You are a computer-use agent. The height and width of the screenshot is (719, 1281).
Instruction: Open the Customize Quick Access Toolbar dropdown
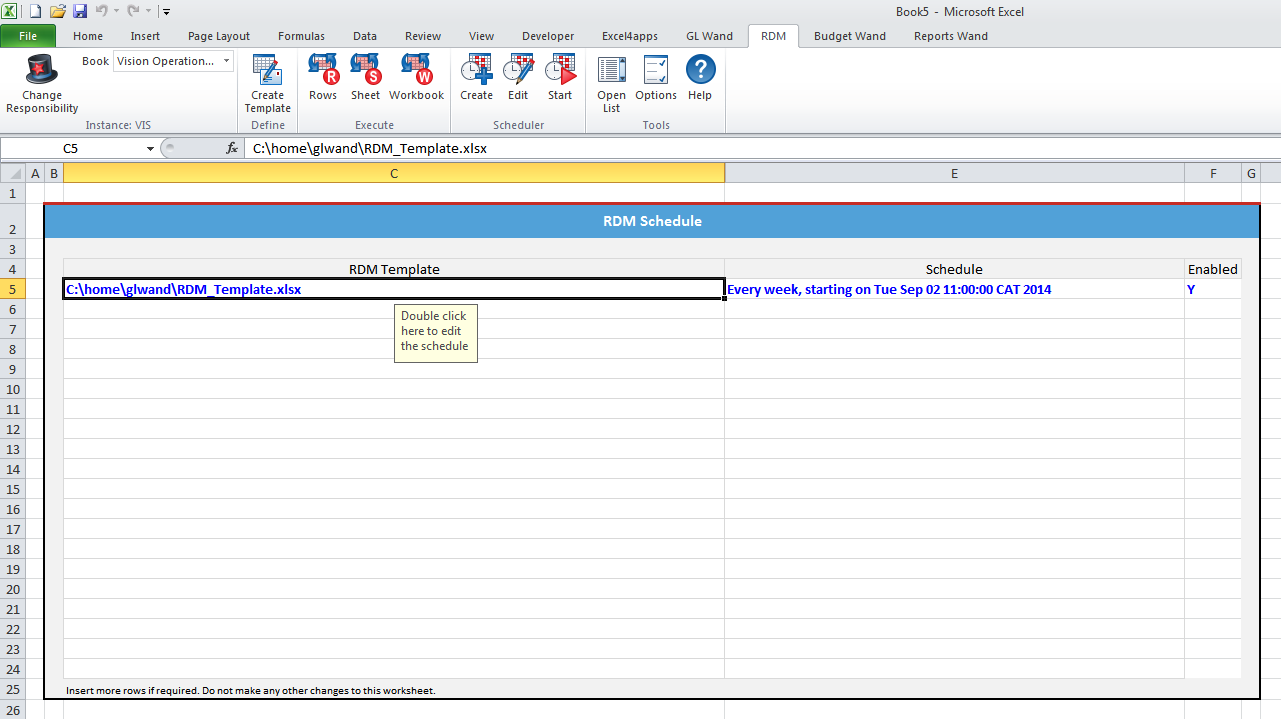(166, 12)
